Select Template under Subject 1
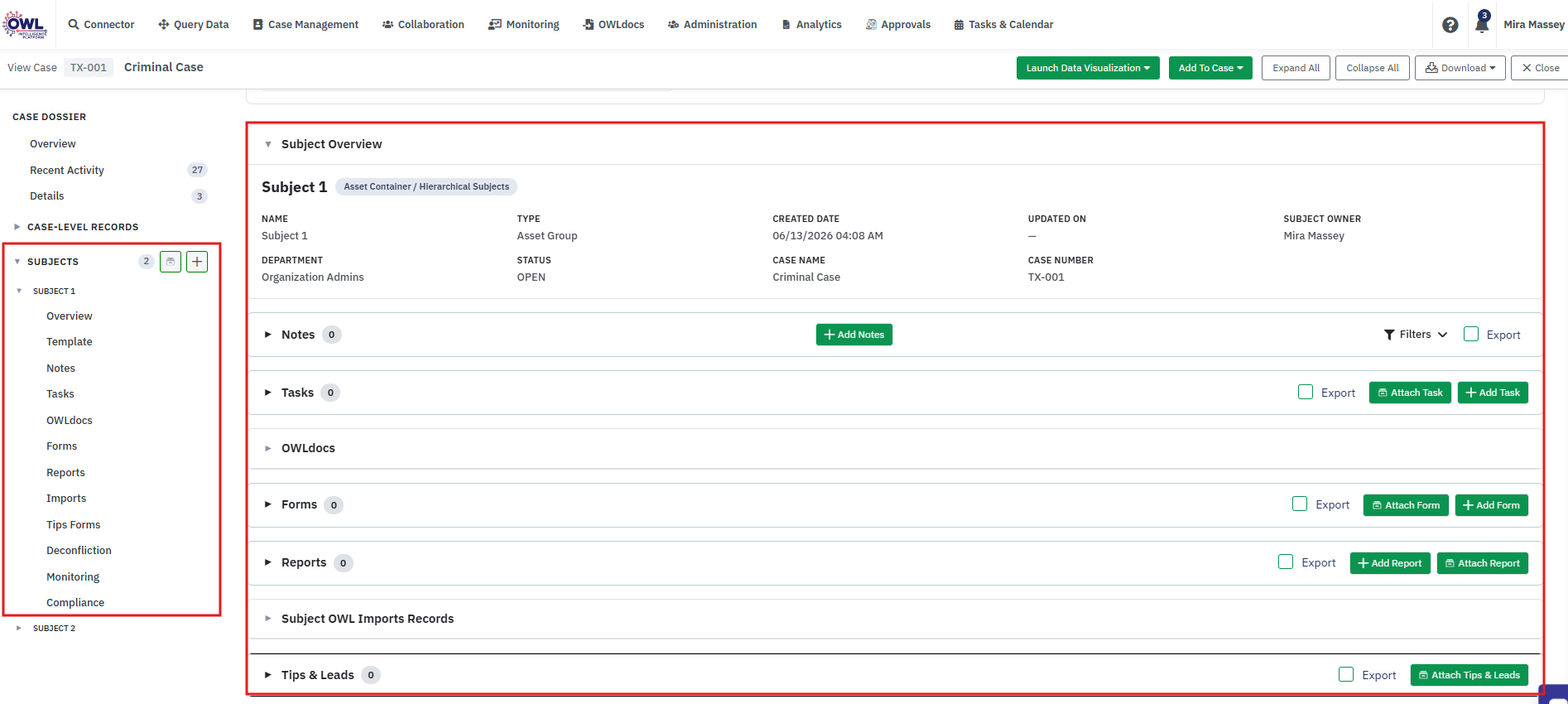This screenshot has height=704, width=1568. [70, 341]
